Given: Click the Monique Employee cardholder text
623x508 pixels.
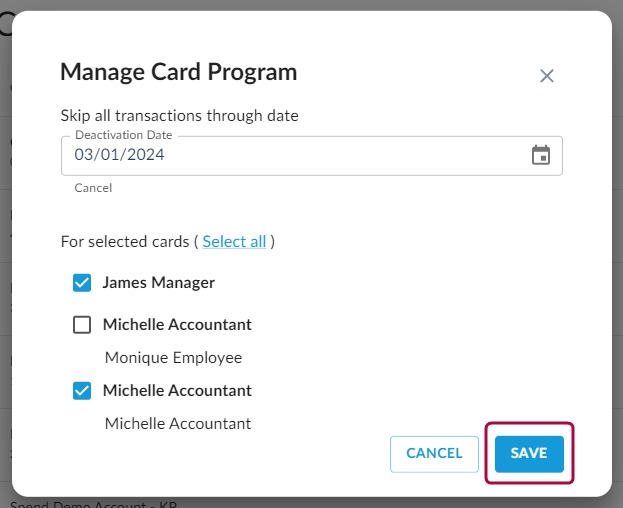Looking at the screenshot, I should click(x=173, y=357).
